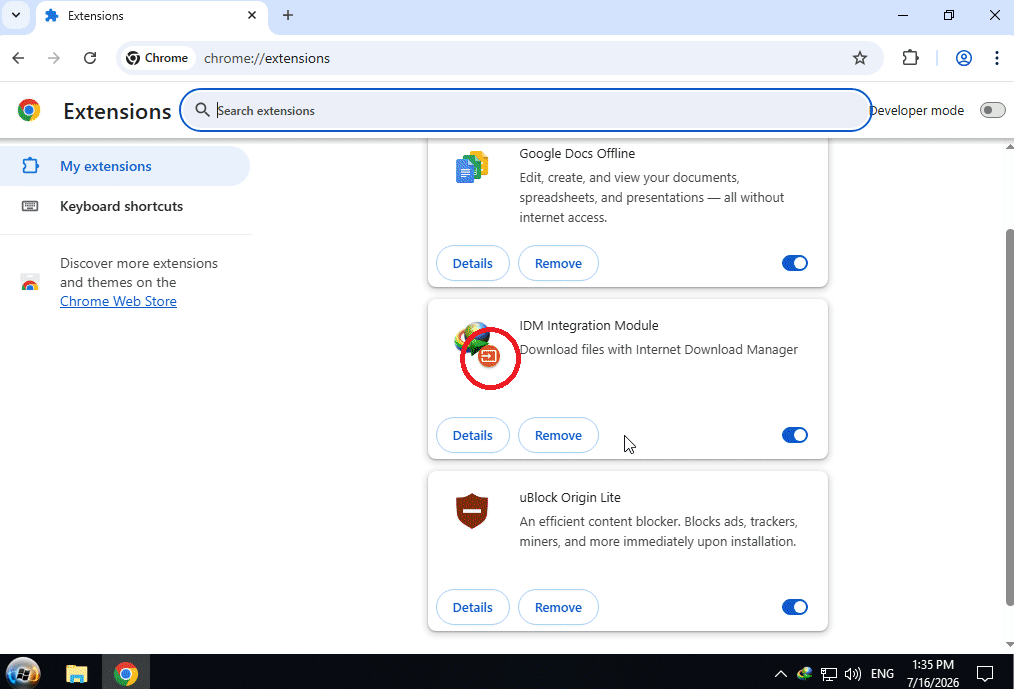
Task: Click the My extensions sidebar icon
Action: (x=30, y=166)
